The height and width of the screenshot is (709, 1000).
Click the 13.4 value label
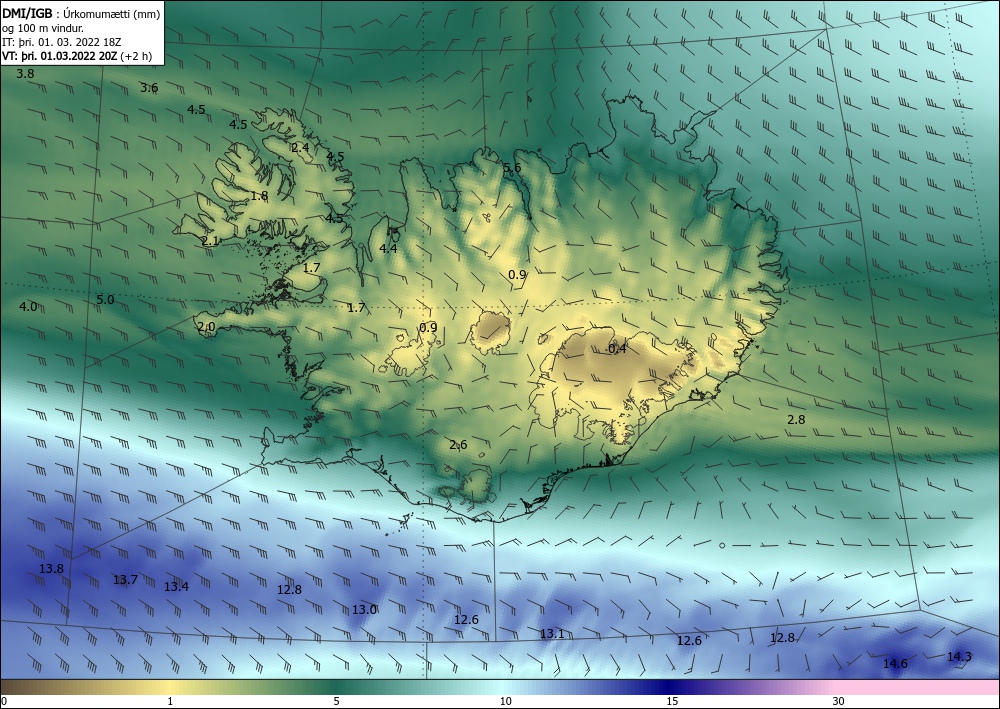[x=176, y=587]
